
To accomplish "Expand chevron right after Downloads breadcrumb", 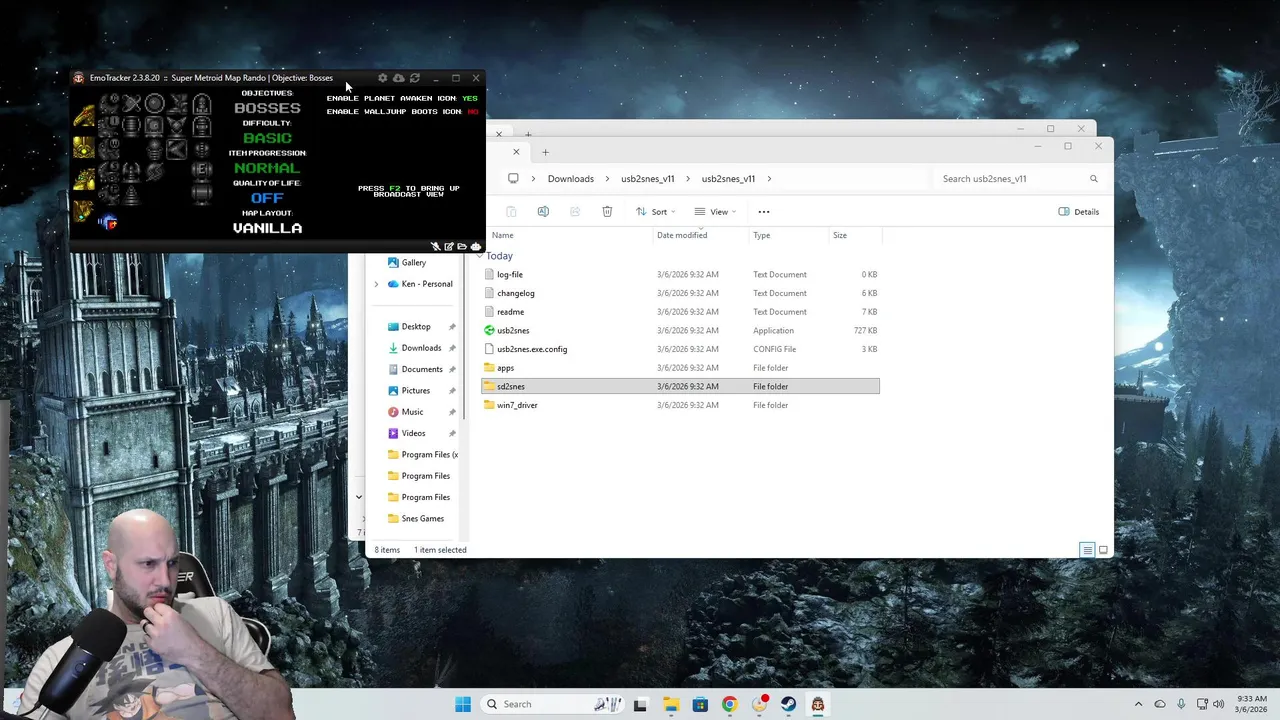I will [x=607, y=179].
